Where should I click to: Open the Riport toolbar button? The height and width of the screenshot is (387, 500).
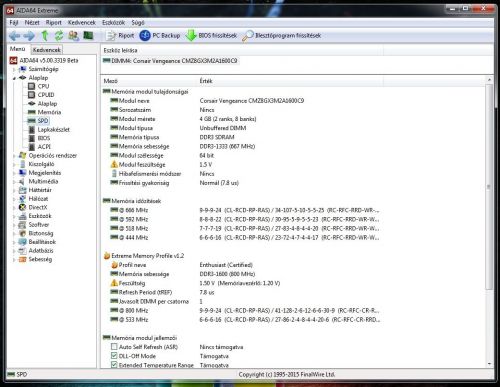tap(120, 35)
